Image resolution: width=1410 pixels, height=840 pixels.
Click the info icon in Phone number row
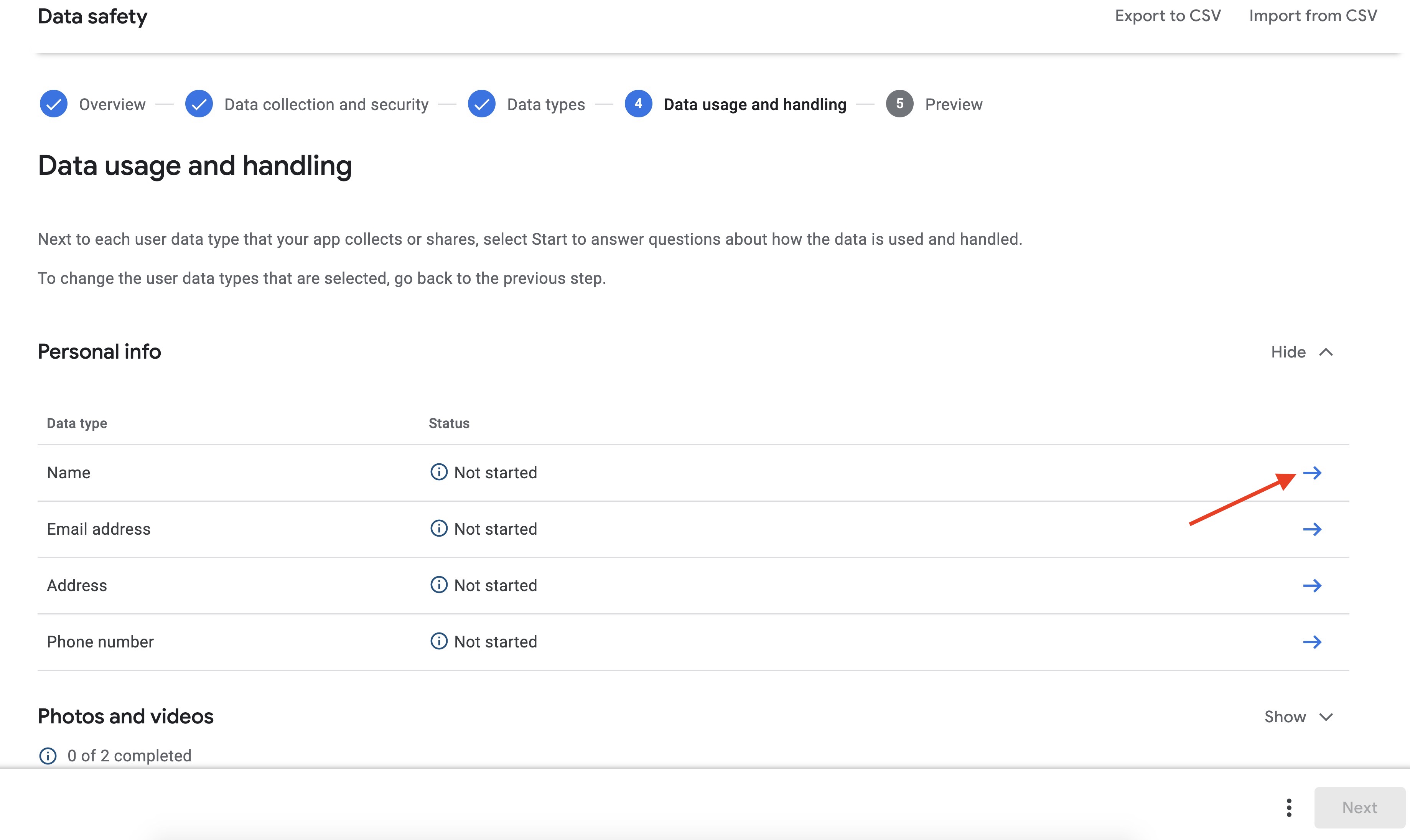(439, 641)
